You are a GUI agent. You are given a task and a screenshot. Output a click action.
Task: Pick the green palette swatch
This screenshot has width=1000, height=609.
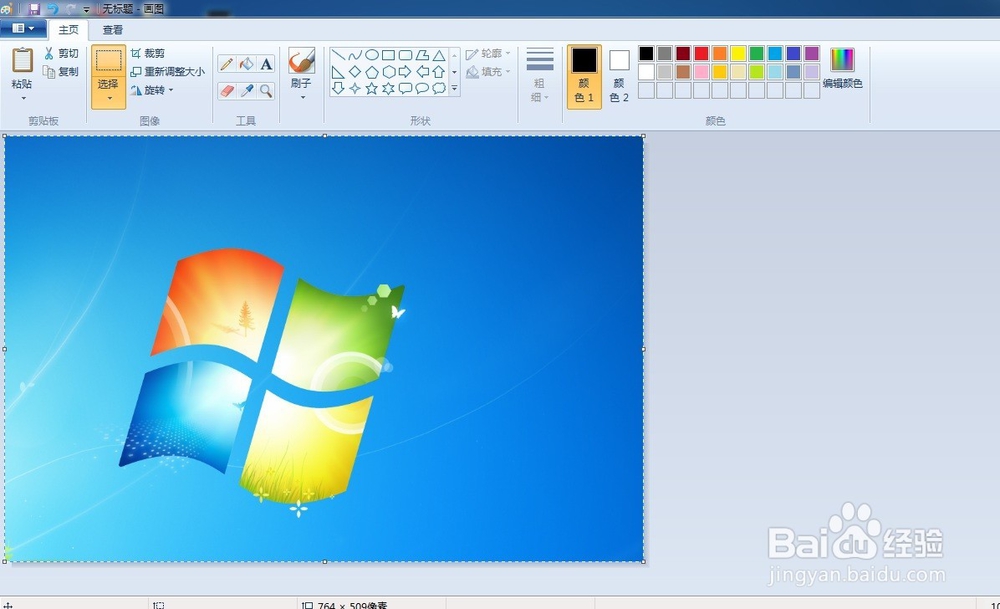click(x=757, y=54)
